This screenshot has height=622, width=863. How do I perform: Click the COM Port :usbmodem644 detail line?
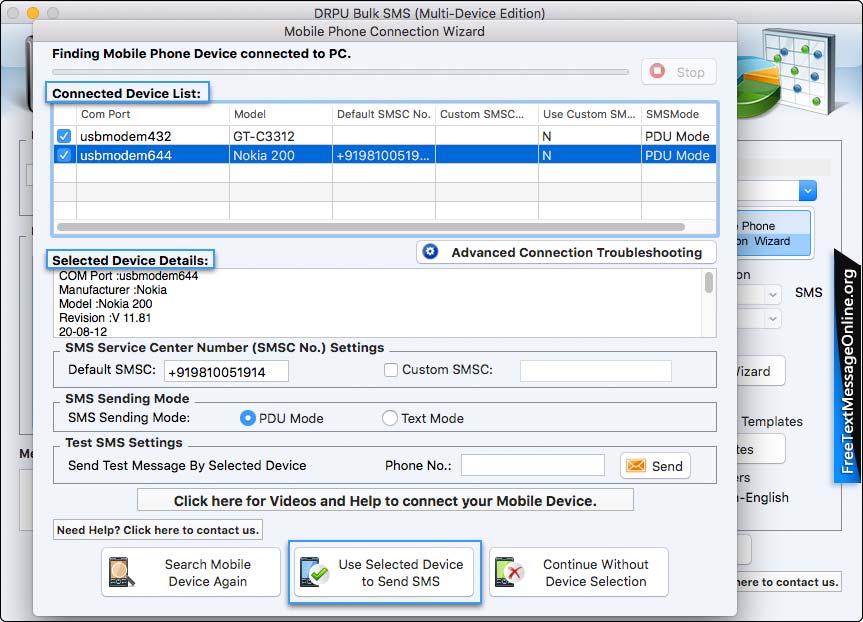click(x=128, y=276)
